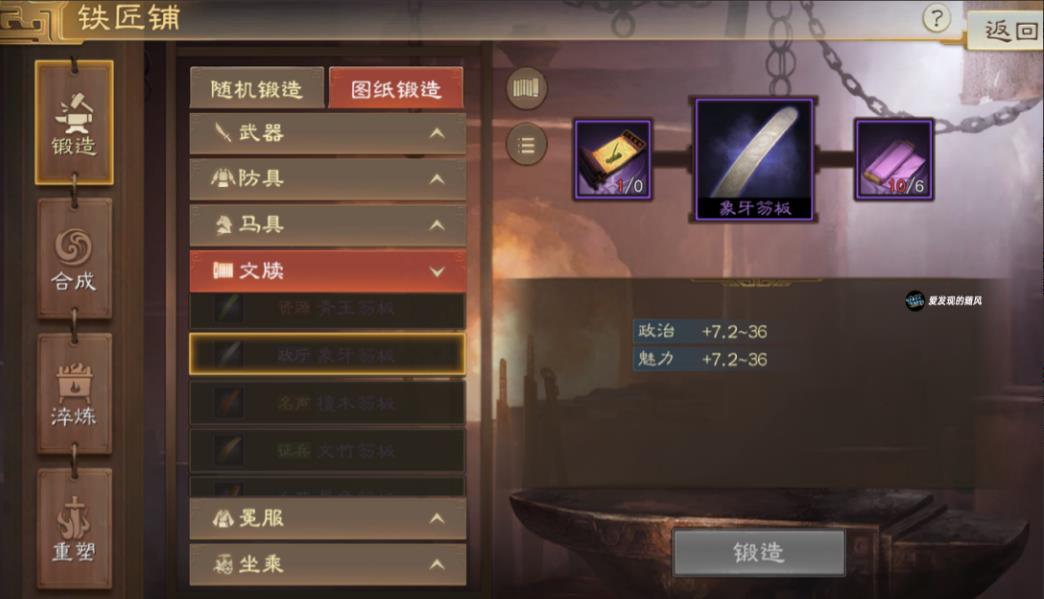Select the 重塑 reshape sidebar icon
The height and width of the screenshot is (599, 1044).
pos(74,529)
